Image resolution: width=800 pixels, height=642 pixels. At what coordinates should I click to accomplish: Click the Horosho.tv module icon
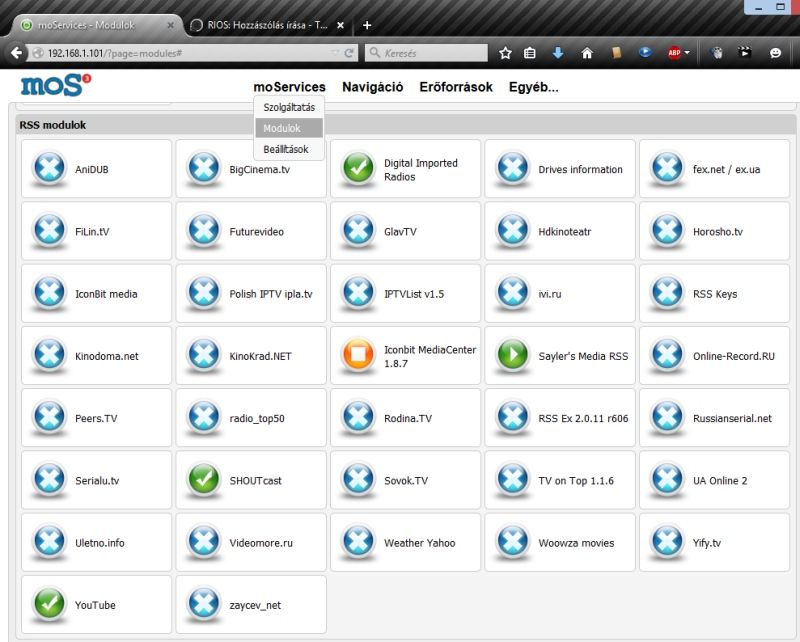click(667, 229)
